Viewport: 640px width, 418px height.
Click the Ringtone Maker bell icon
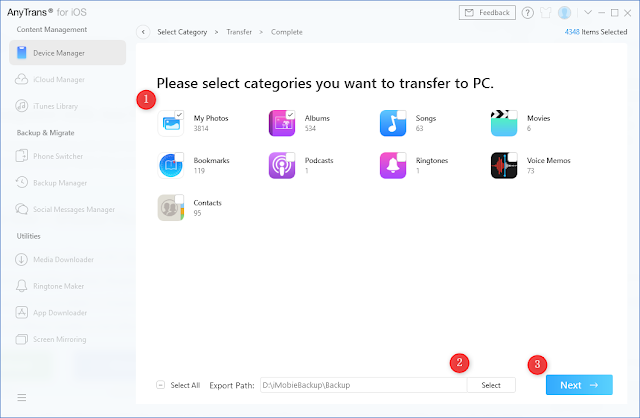click(21, 286)
